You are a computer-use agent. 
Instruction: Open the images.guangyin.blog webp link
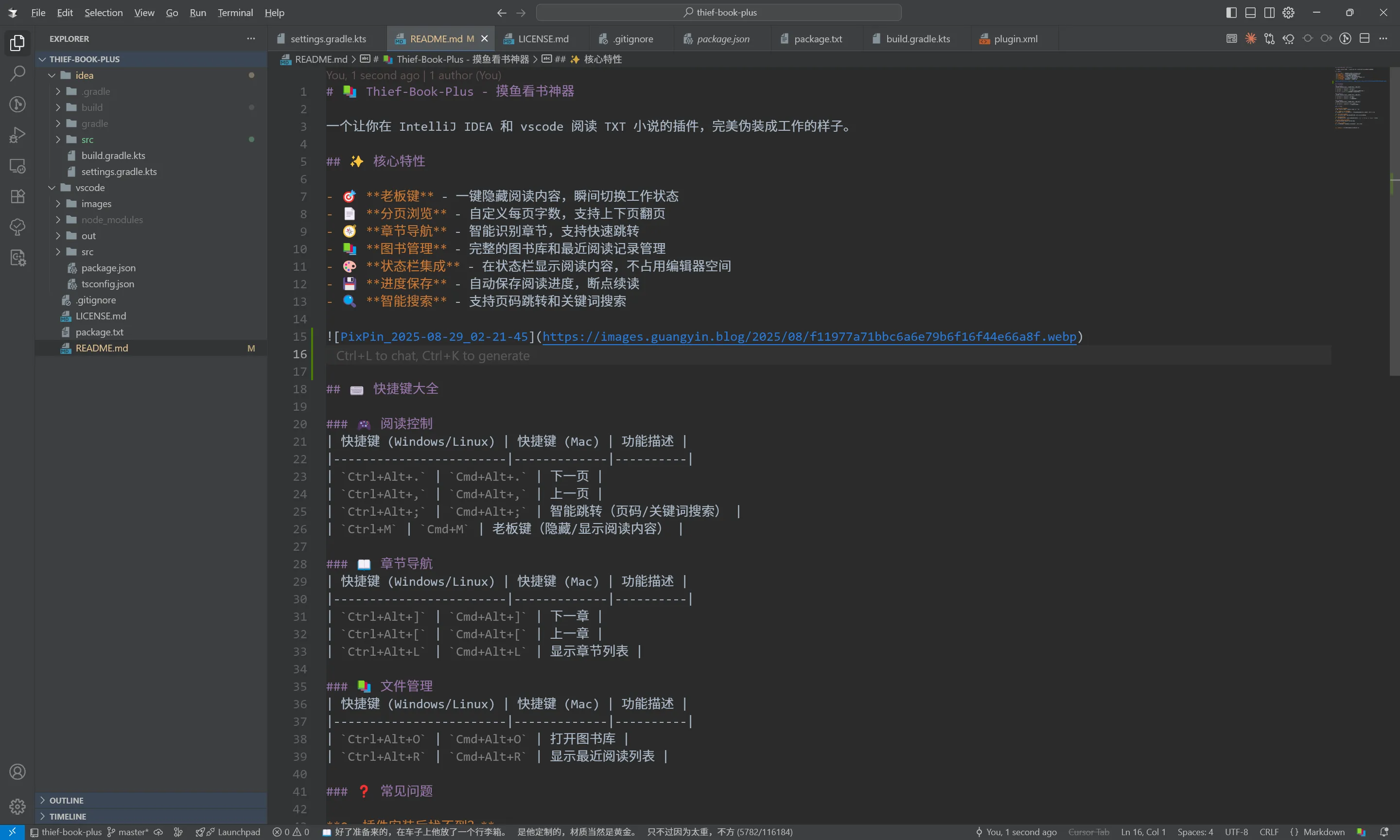click(x=809, y=337)
